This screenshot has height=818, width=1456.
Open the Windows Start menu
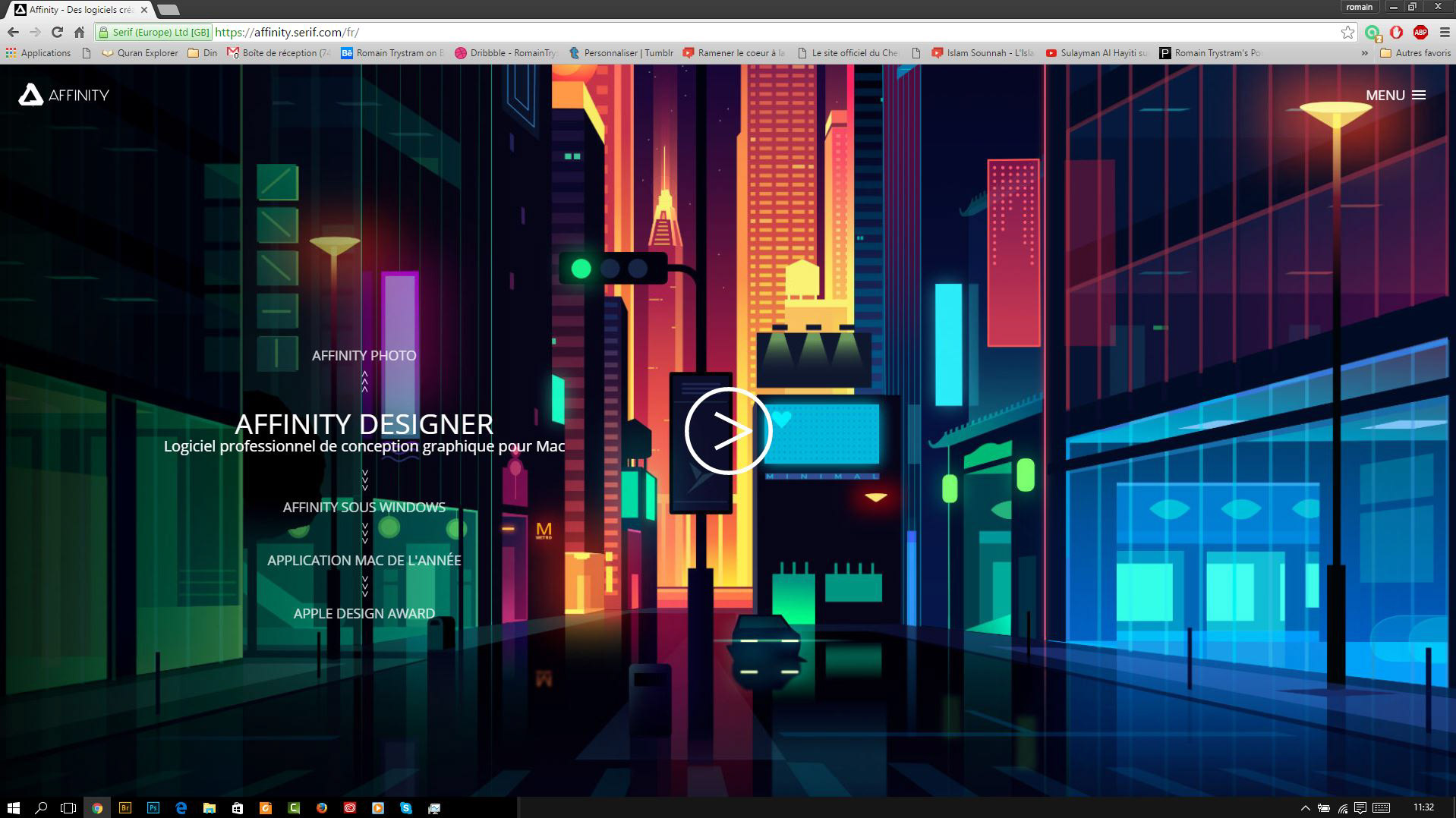tap(13, 808)
